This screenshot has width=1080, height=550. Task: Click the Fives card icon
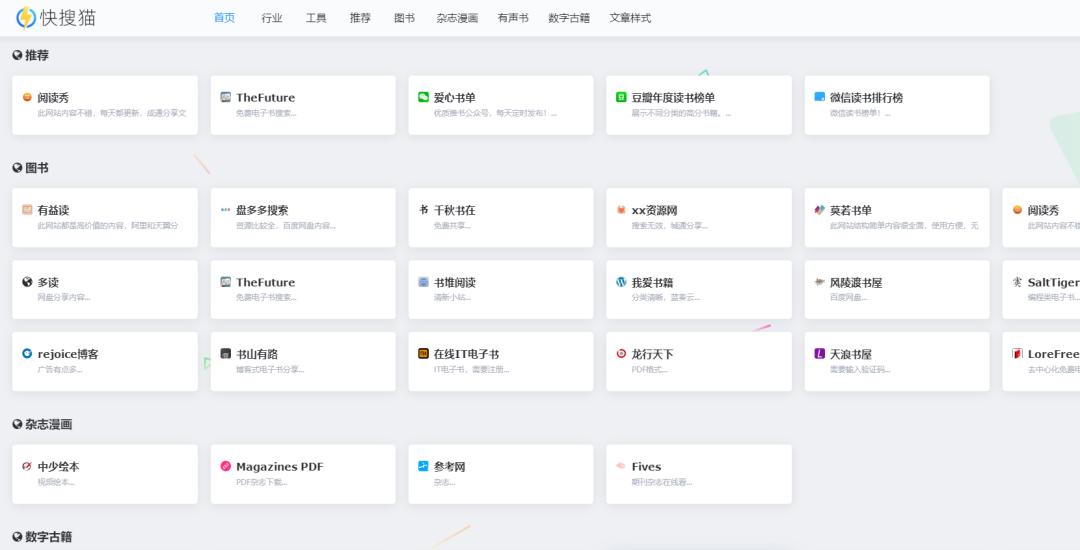coord(621,466)
